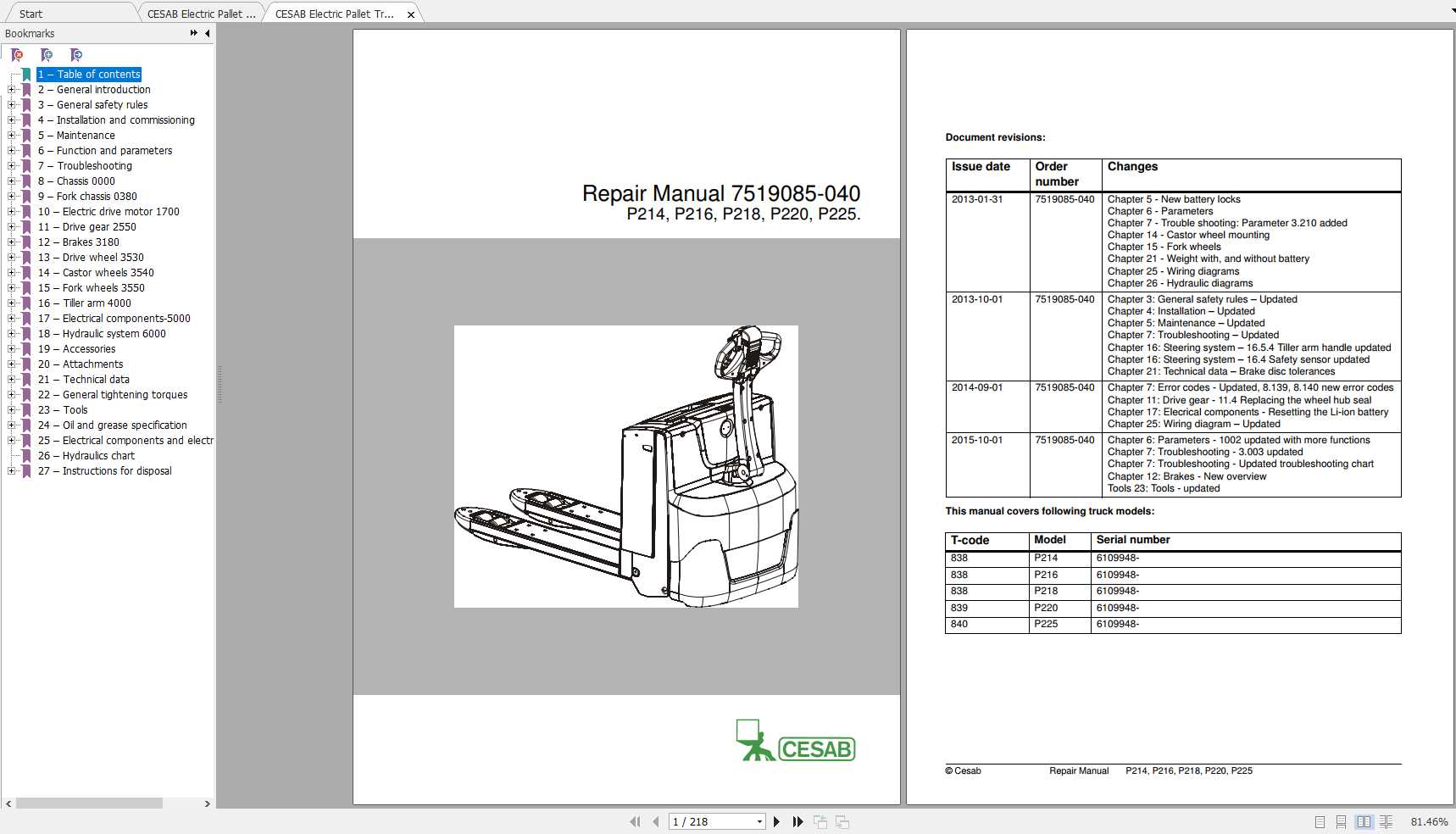Open bookmark 27 – Instructions for disposal
Screen dimensions: 1456x834
click(x=105, y=471)
